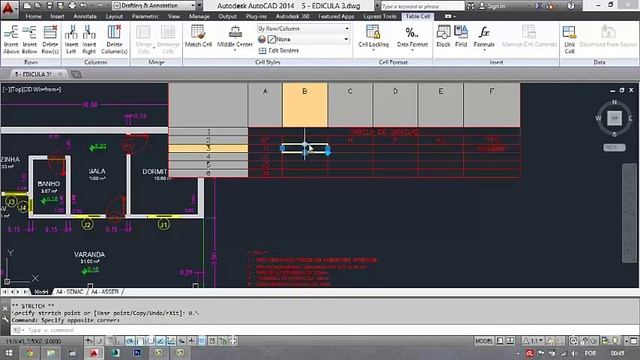Screen dimensions: 640x360
Task: Toggle MODEL space button in status bar
Action: [x=484, y=341]
